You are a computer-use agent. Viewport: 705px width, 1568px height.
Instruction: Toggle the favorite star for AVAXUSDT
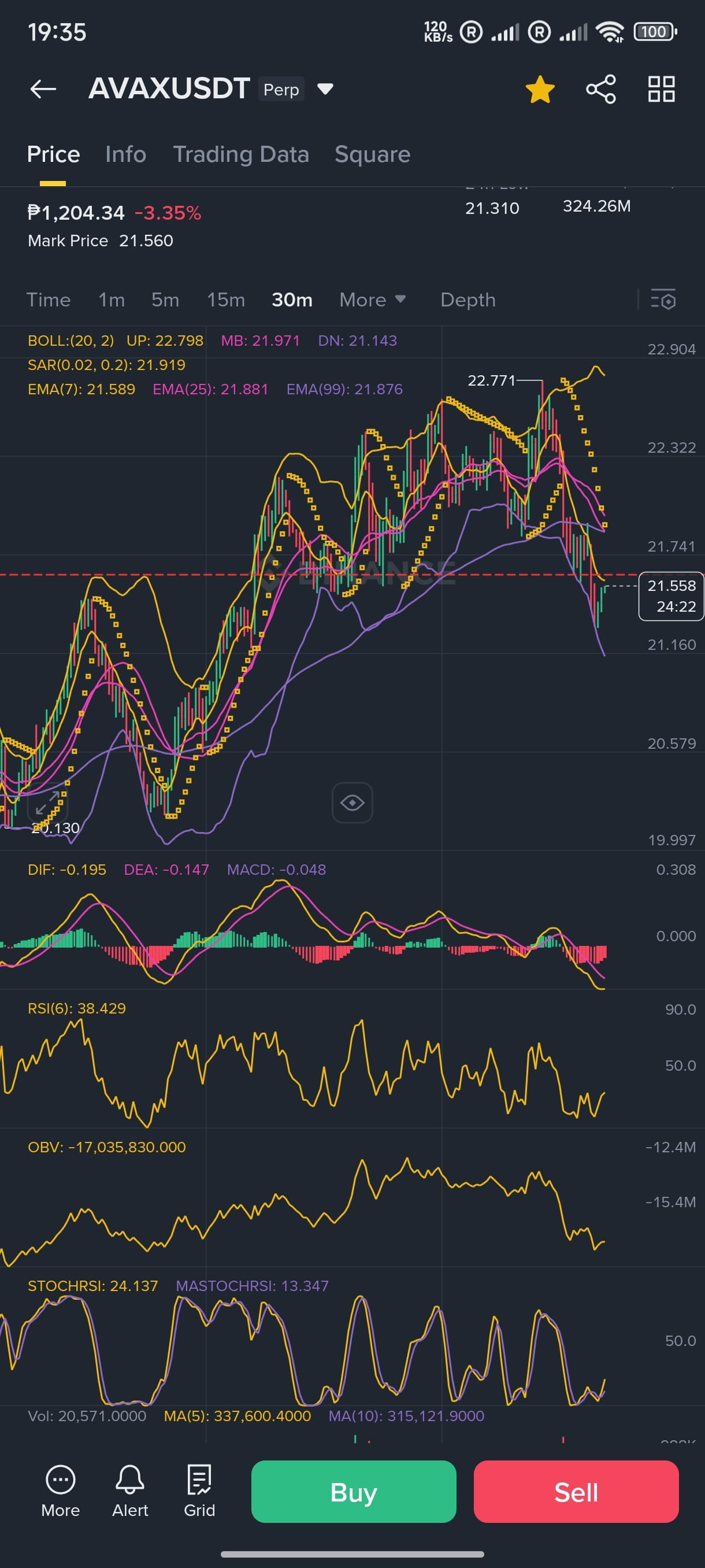(540, 90)
